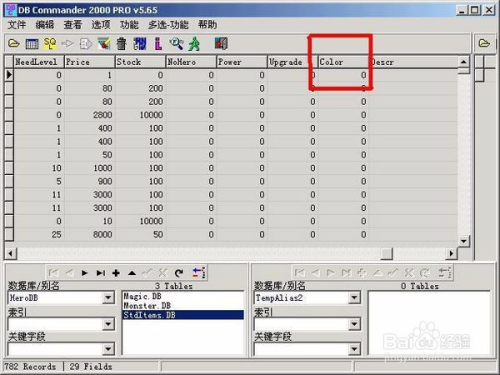Open the 帮助 (Help) menu
This screenshot has width=500, height=375.
(x=207, y=25)
